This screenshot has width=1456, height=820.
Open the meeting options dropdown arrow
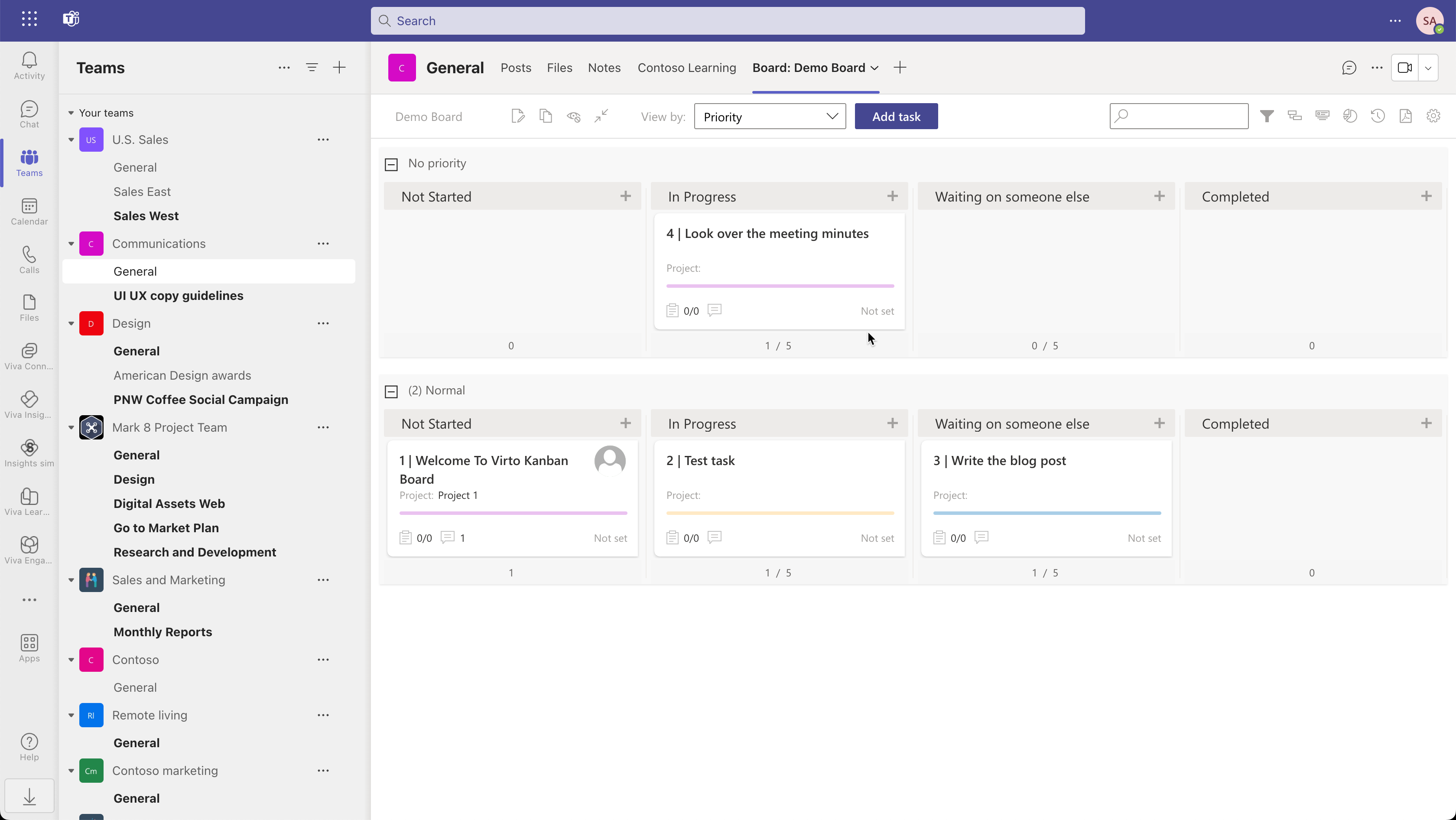1428,68
